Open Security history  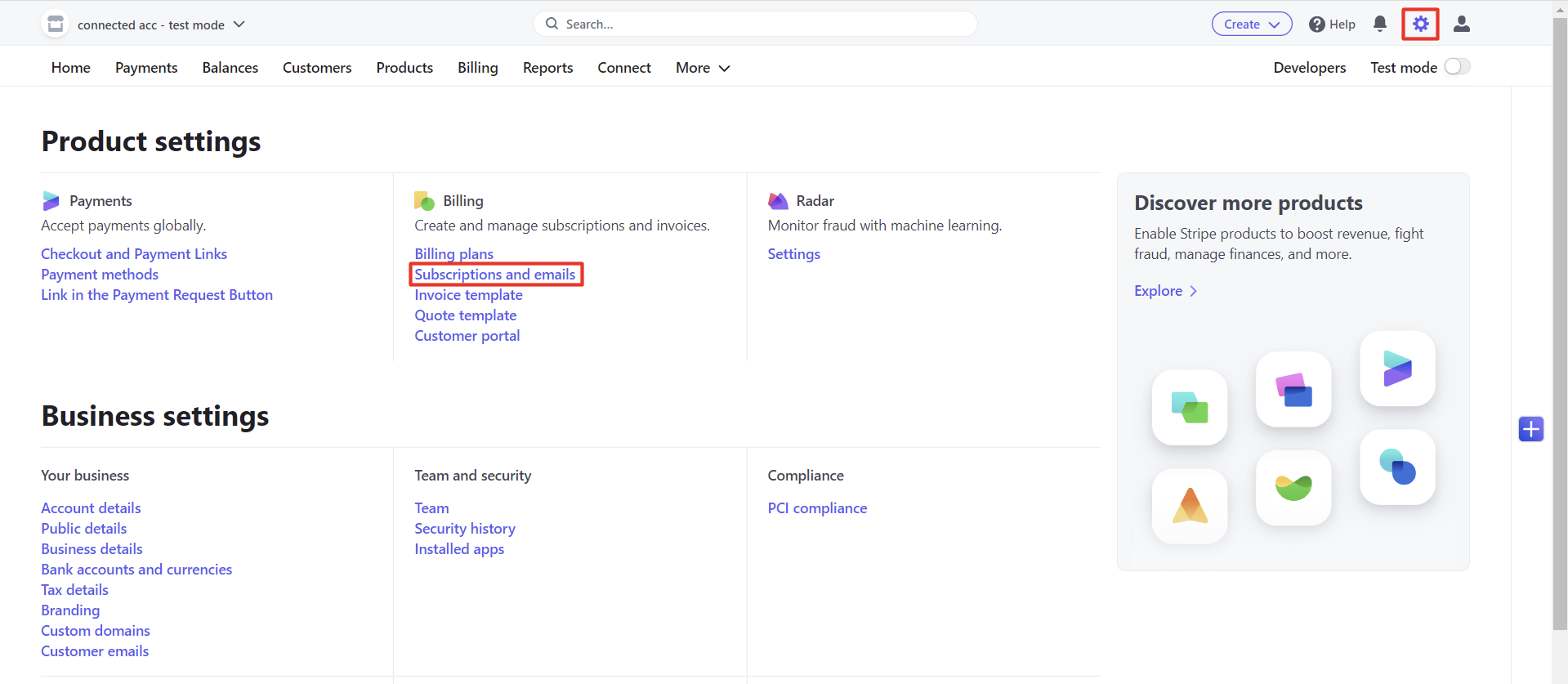pyautogui.click(x=465, y=529)
